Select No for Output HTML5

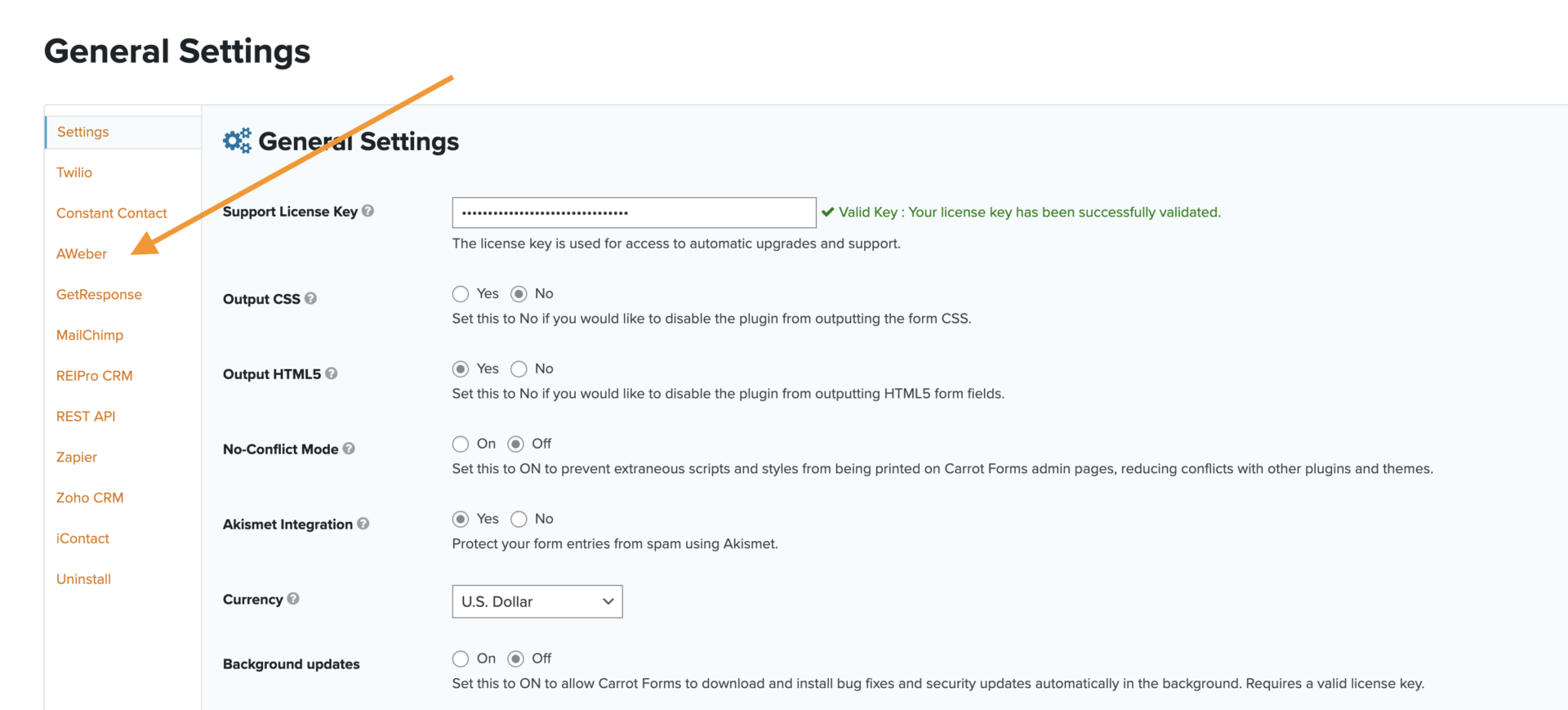pyautogui.click(x=519, y=369)
